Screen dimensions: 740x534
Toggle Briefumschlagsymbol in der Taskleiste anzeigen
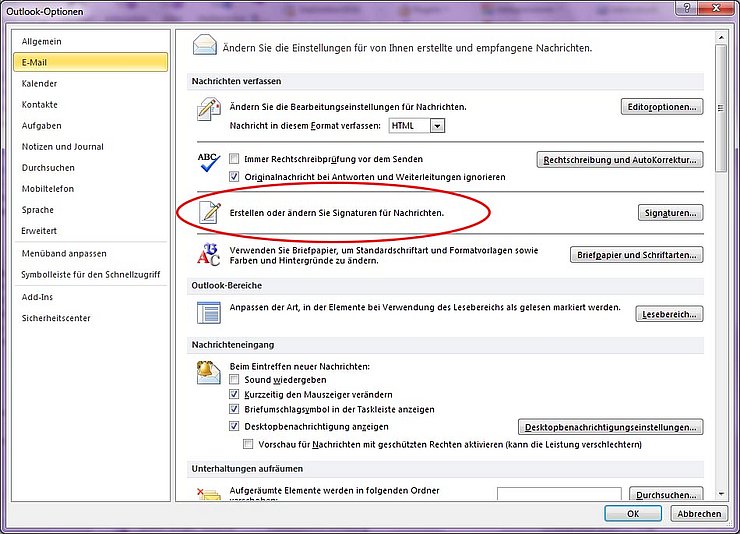[x=234, y=409]
